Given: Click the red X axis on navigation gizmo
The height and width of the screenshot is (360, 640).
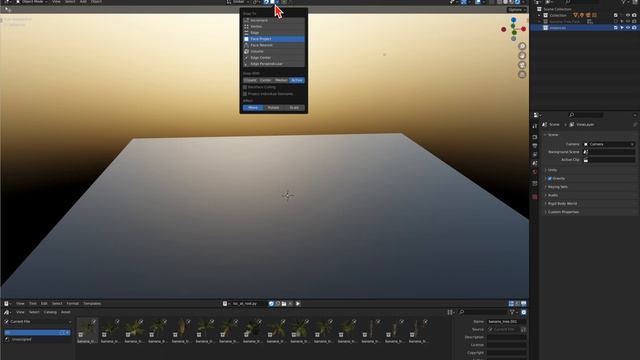Looking at the screenshot, I should 523,29.
